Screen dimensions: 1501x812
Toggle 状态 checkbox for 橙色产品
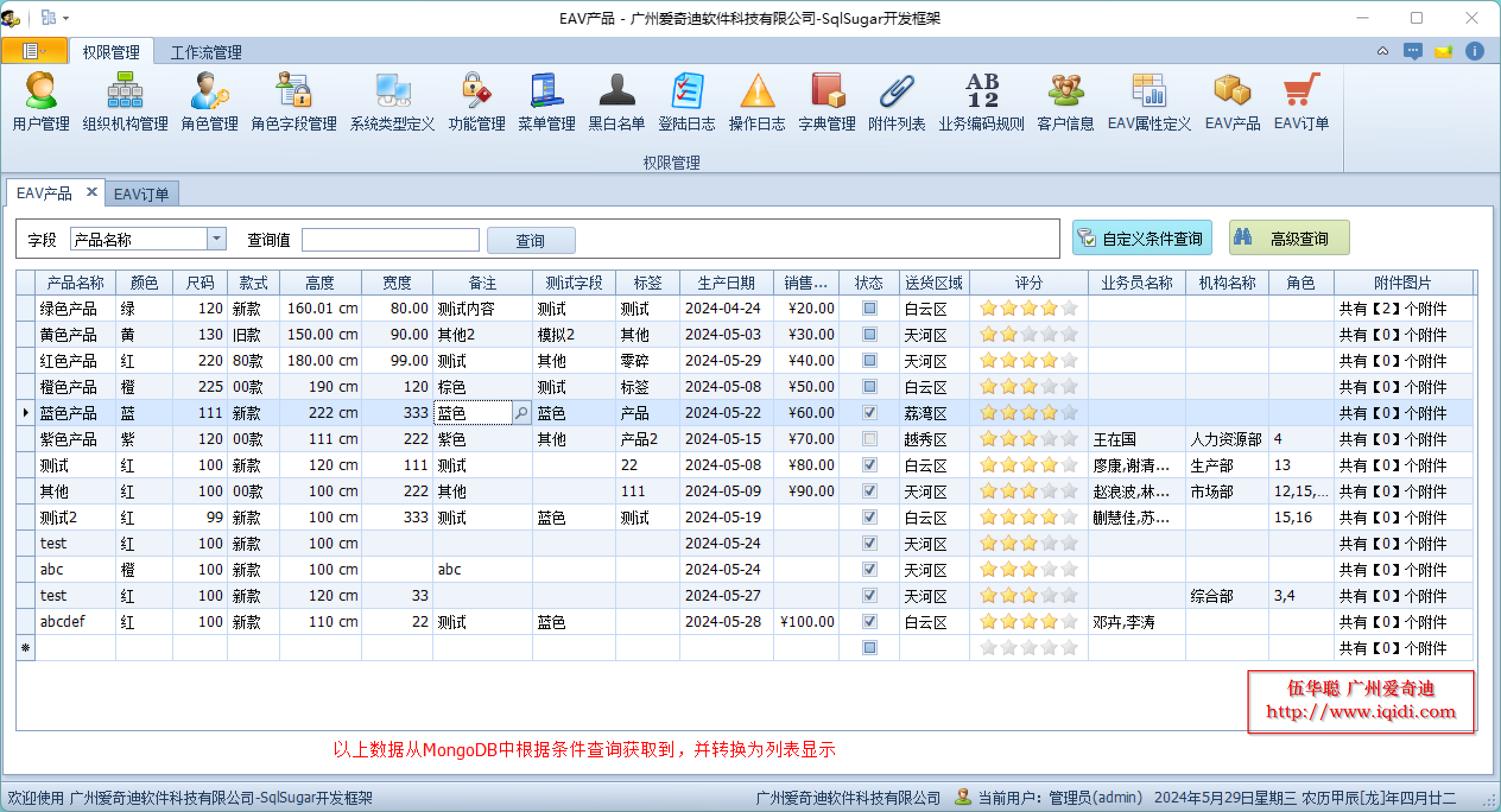(x=870, y=386)
